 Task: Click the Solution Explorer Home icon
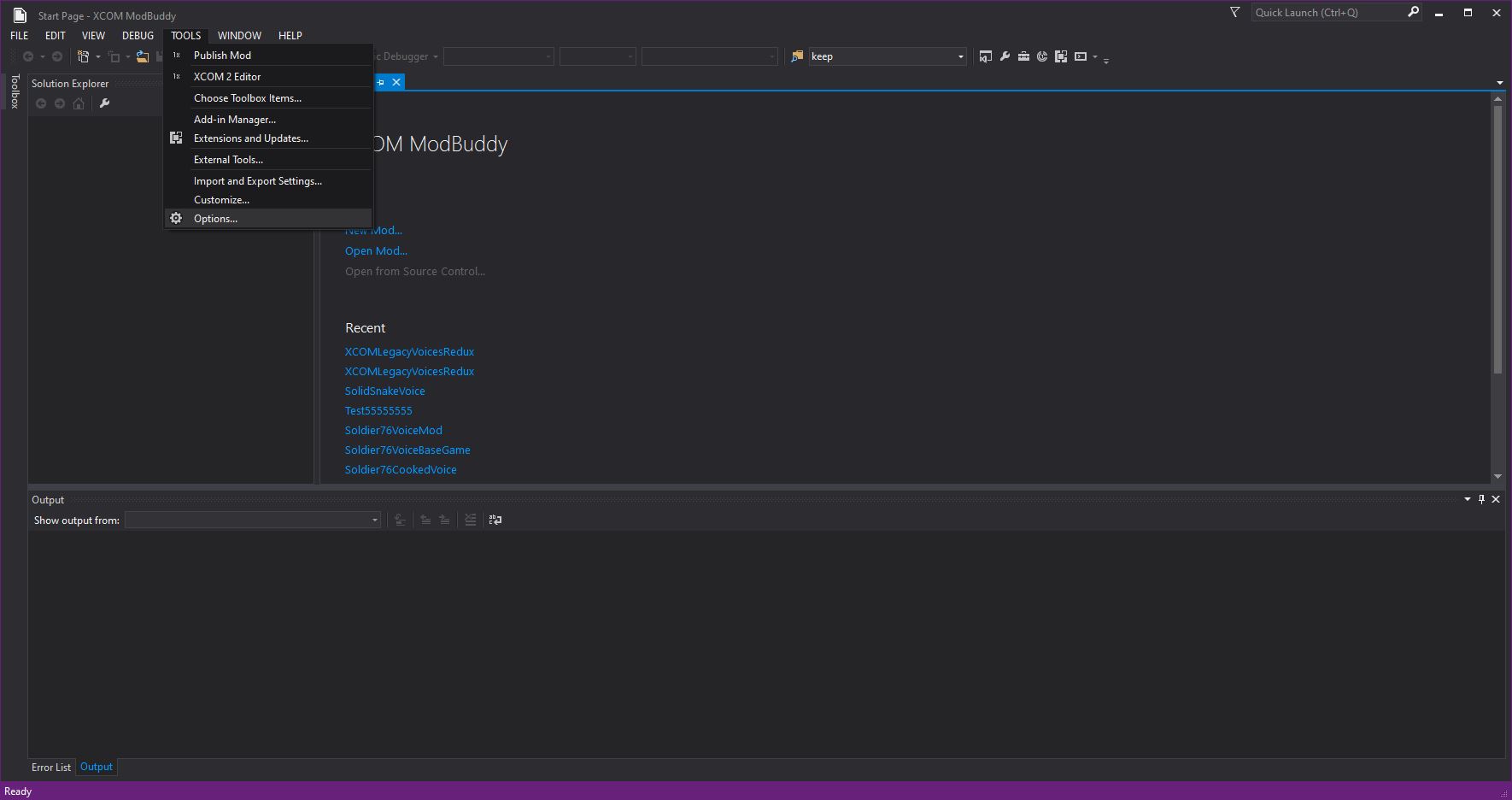[79, 103]
